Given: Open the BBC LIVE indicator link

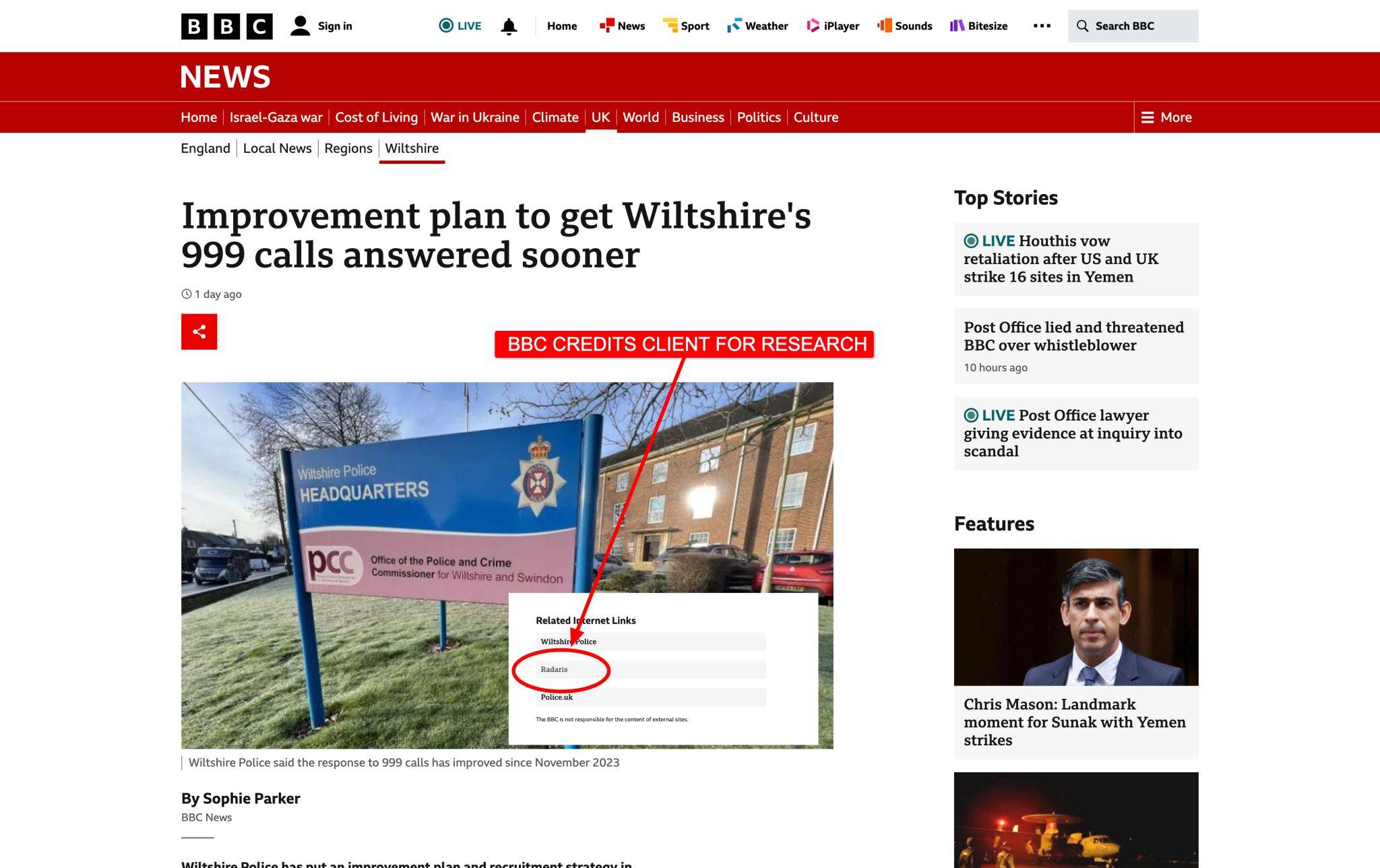Looking at the screenshot, I should coord(460,26).
